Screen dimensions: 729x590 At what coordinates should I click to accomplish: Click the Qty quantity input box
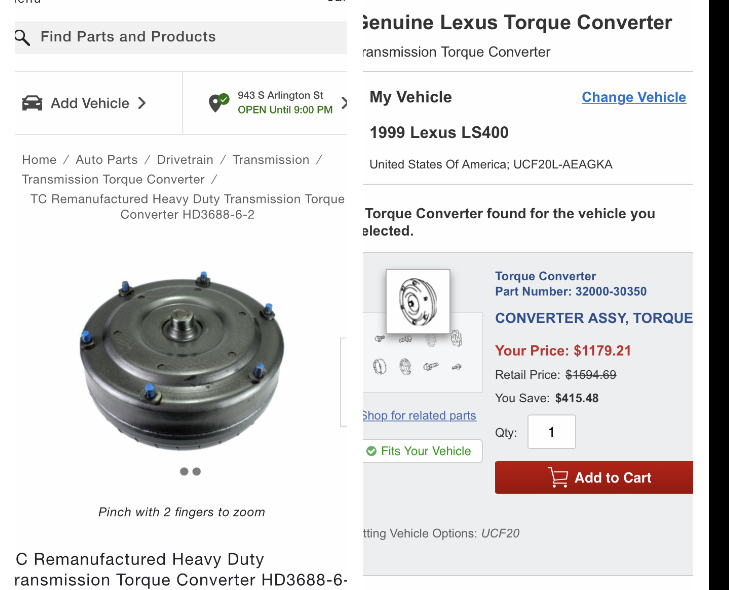[x=549, y=432]
